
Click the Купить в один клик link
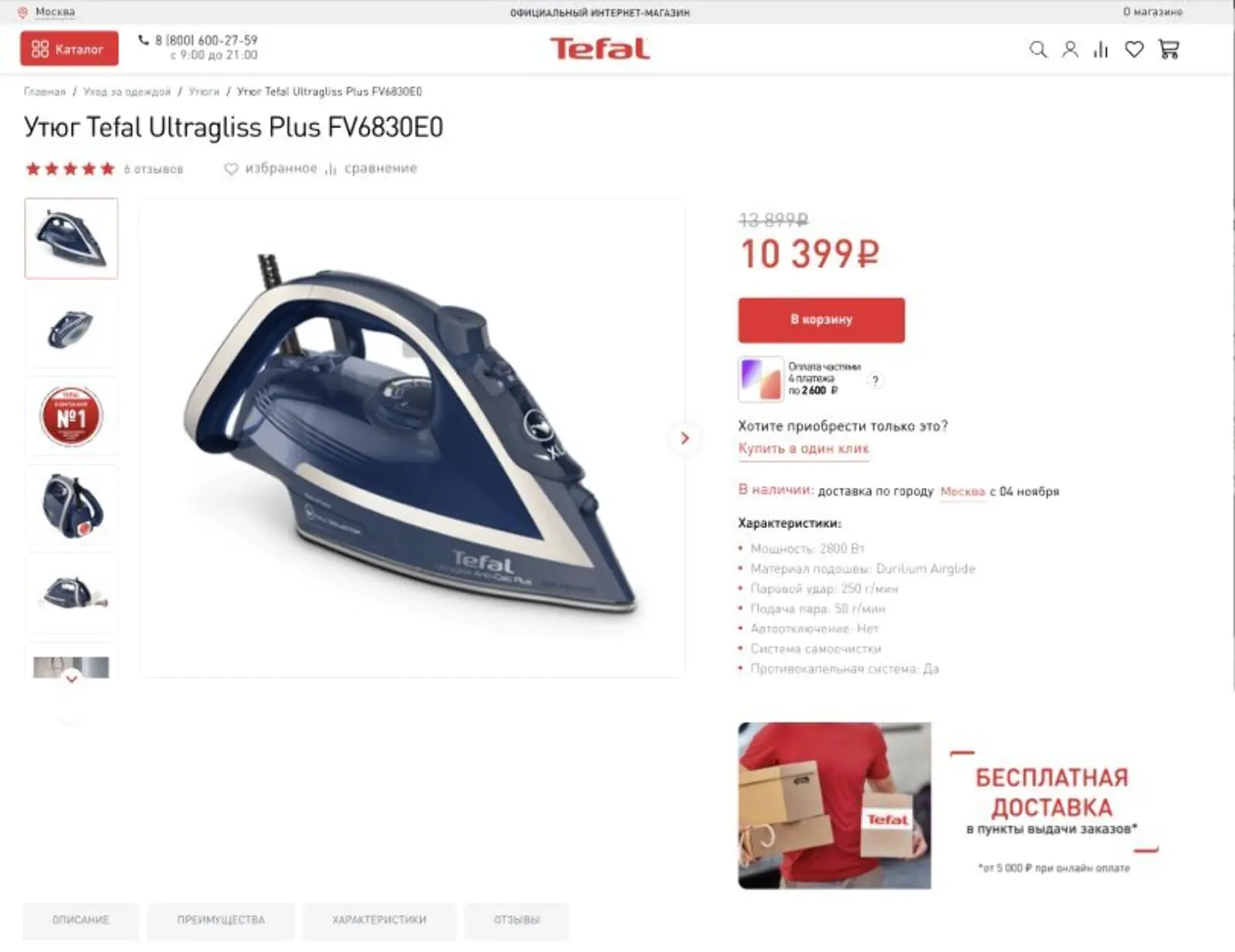(x=803, y=449)
